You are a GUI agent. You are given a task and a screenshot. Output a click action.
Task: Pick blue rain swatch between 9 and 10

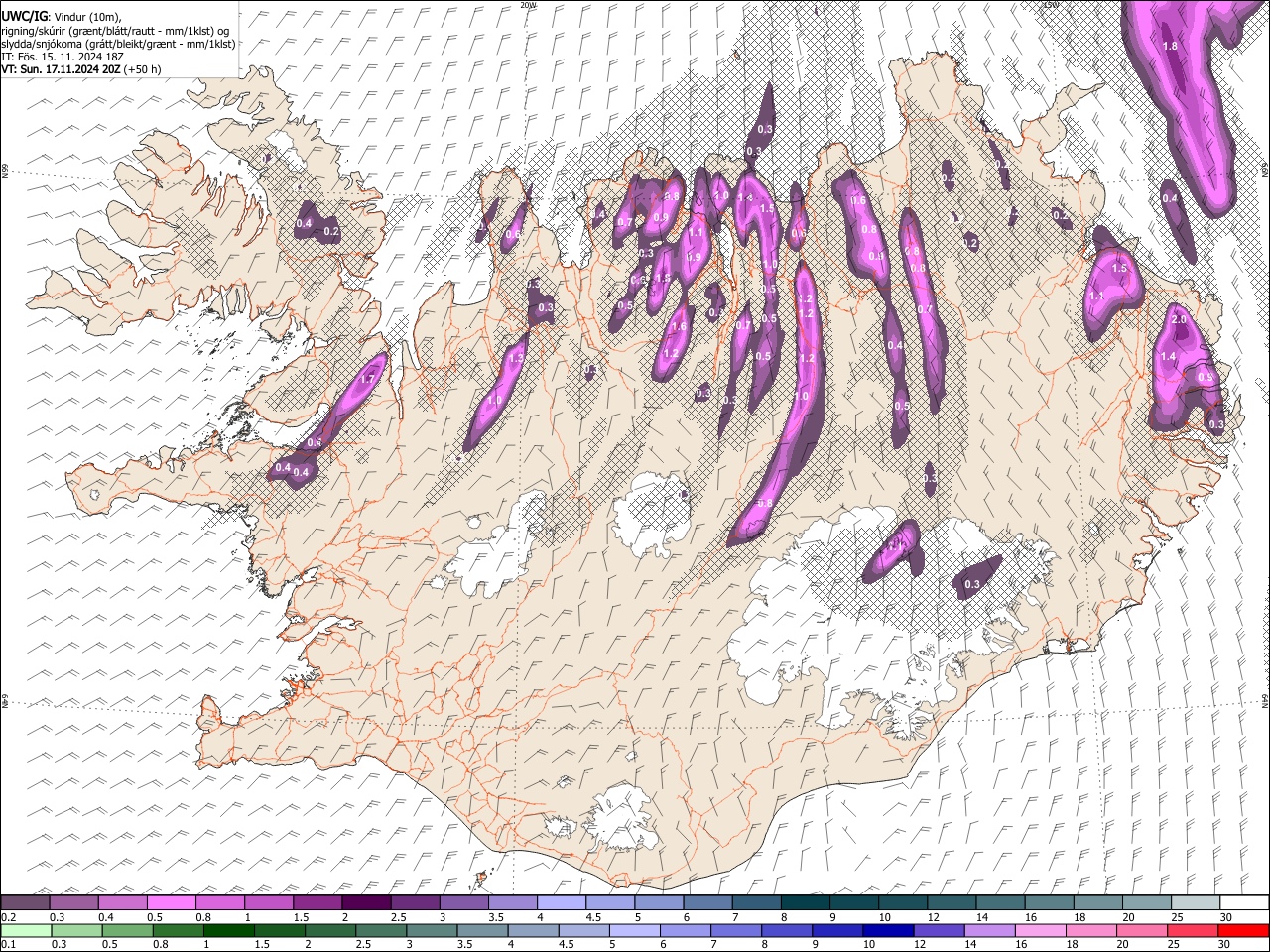[837, 930]
